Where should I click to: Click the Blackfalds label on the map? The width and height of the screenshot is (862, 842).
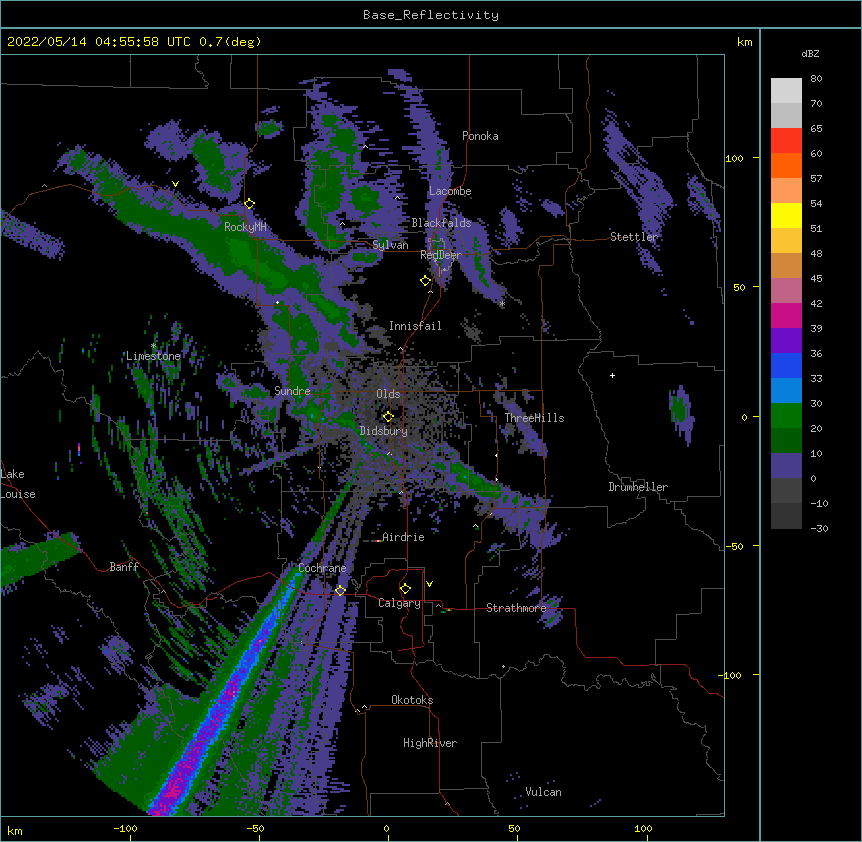(441, 223)
